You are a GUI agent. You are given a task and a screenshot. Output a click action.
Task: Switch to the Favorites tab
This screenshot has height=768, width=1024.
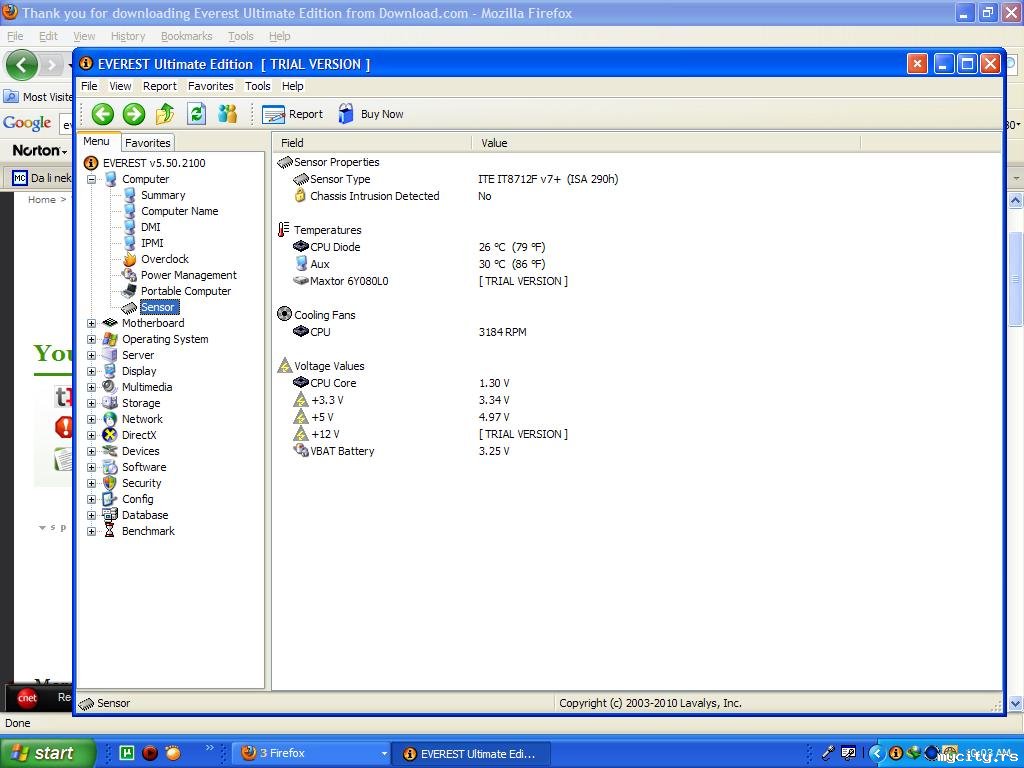[x=148, y=143]
